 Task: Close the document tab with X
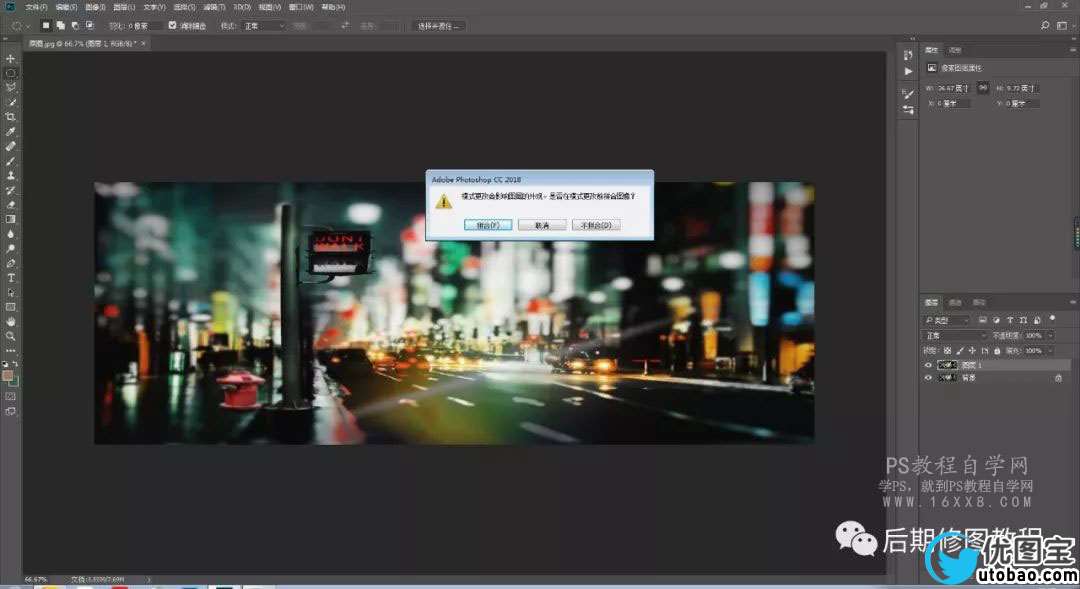[143, 43]
